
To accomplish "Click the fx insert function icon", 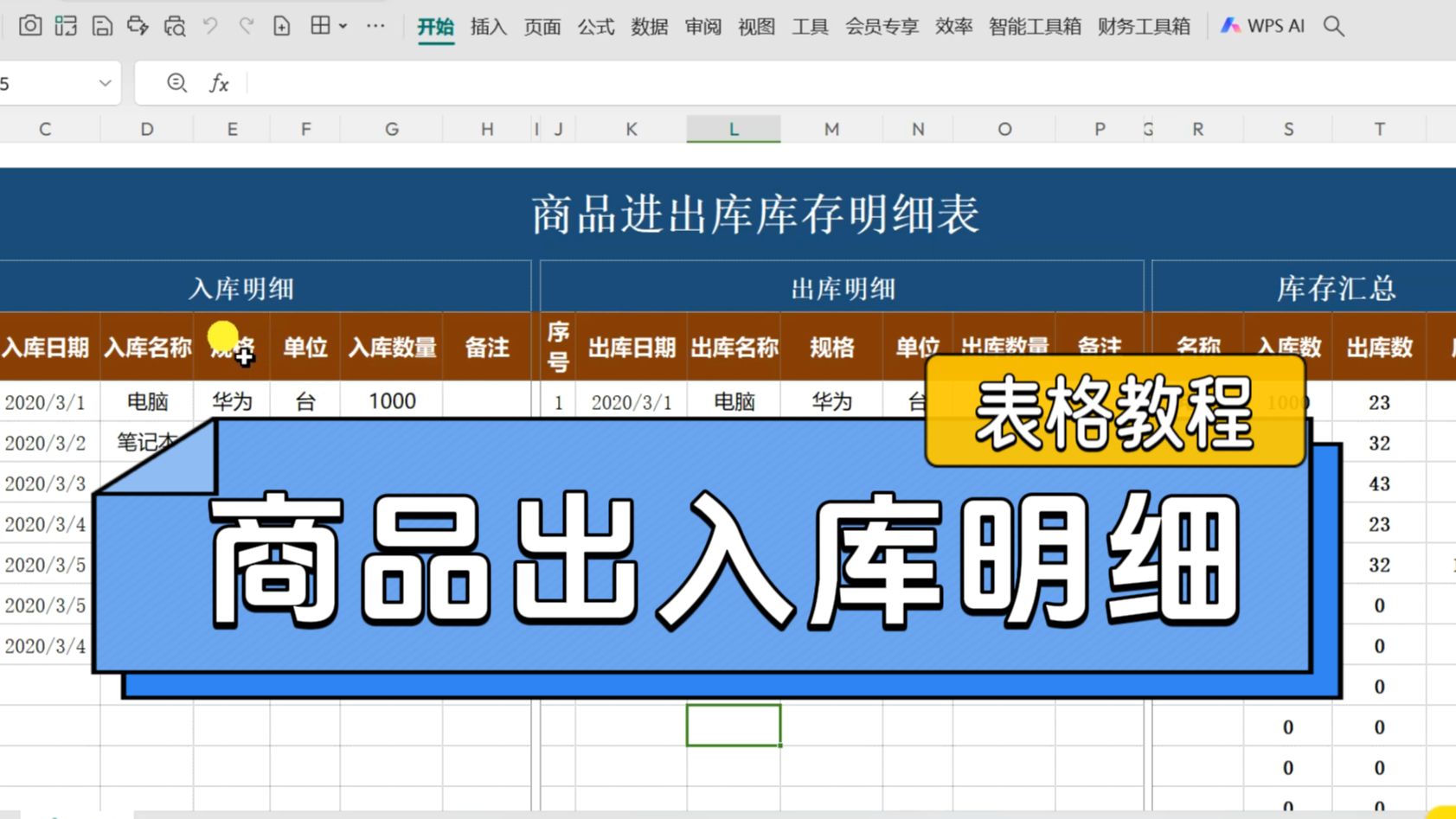I will [x=219, y=83].
